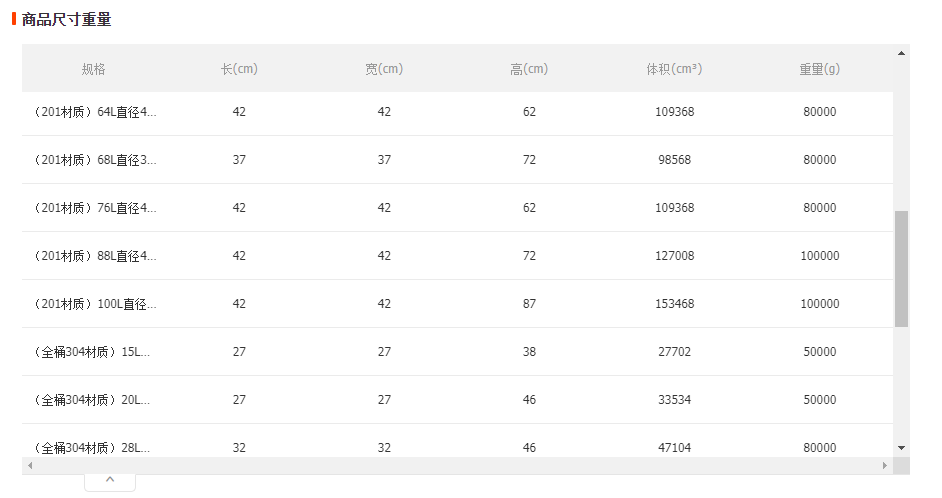Click the vertical scrollbar down arrow
The height and width of the screenshot is (498, 942).
(901, 448)
